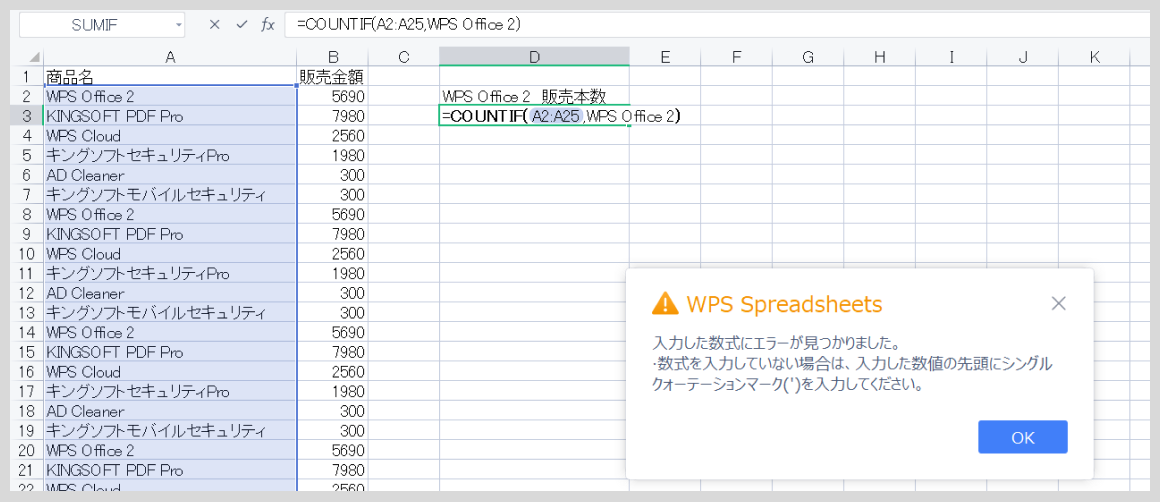Viewport: 1160px width, 502px height.
Task: Click cell A16 WPS Cloud
Action: click(170, 371)
